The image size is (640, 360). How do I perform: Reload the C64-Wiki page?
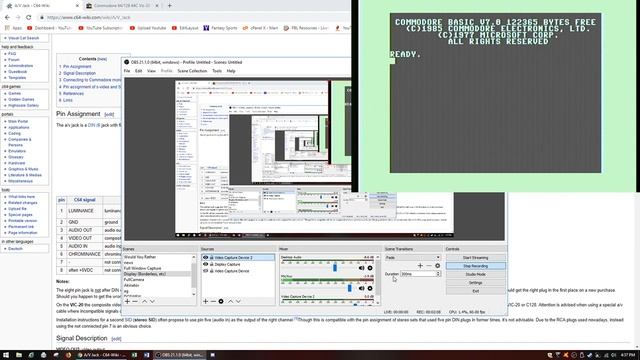tap(28, 18)
